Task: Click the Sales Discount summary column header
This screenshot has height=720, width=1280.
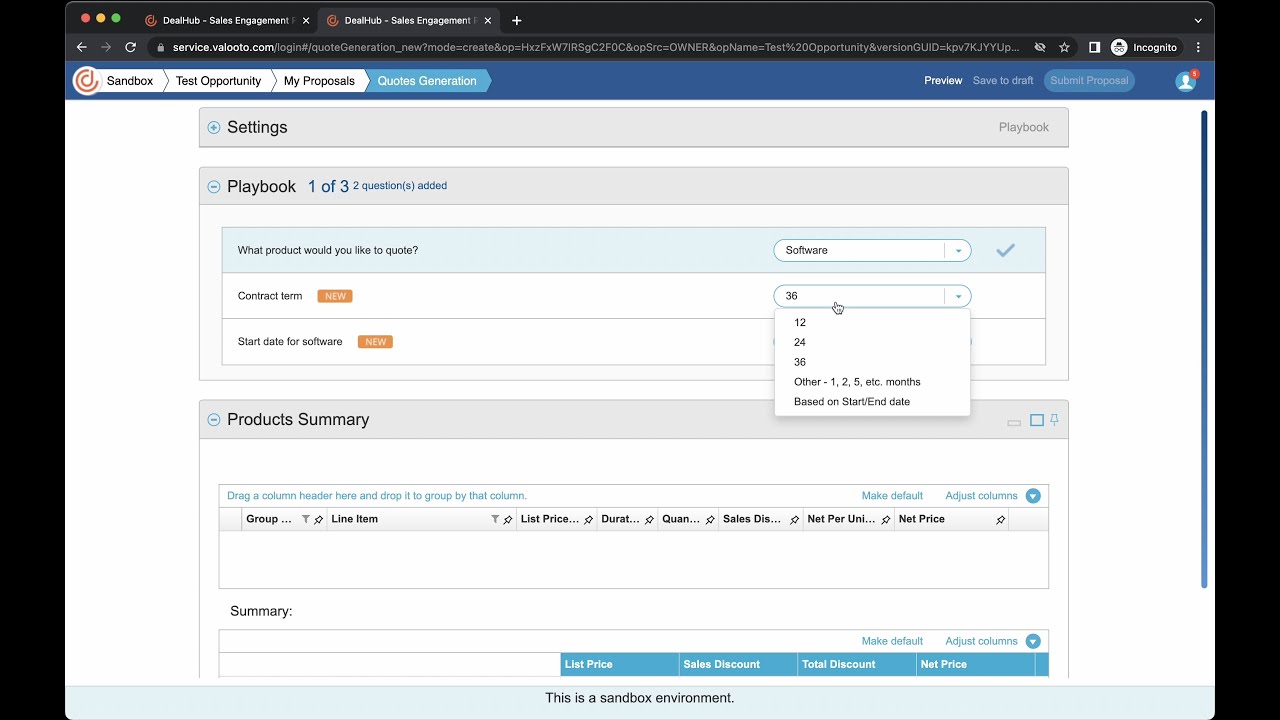Action: [x=738, y=665]
